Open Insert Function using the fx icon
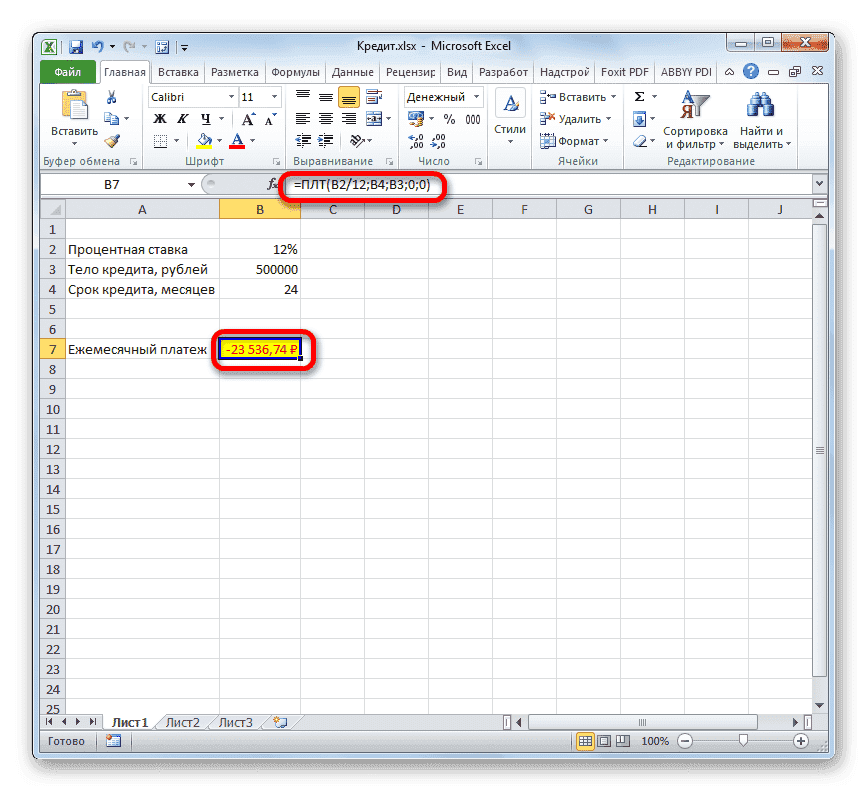 pos(271,184)
